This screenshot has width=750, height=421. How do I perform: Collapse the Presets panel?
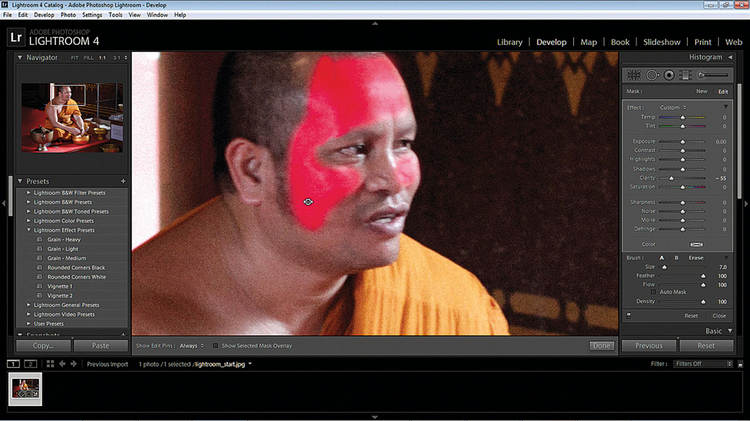pyautogui.click(x=20, y=181)
